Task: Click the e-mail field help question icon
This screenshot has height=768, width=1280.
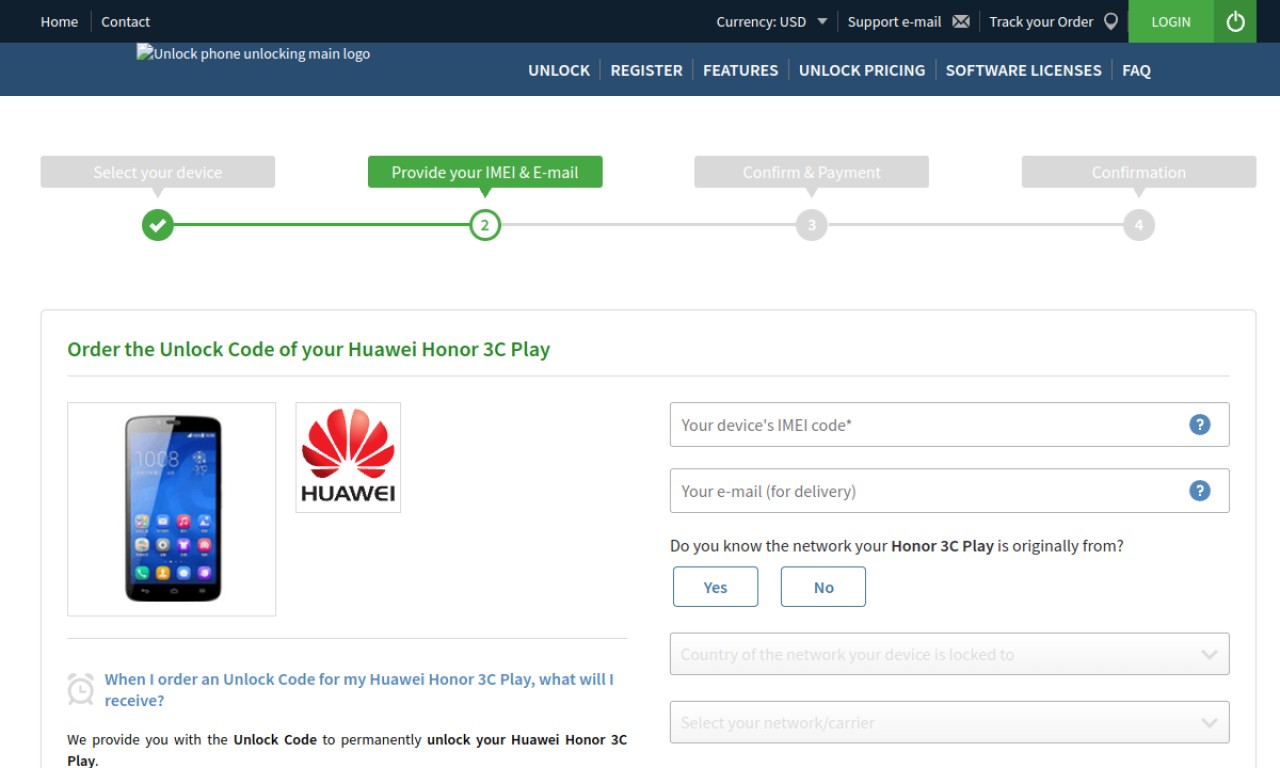Action: click(1199, 490)
